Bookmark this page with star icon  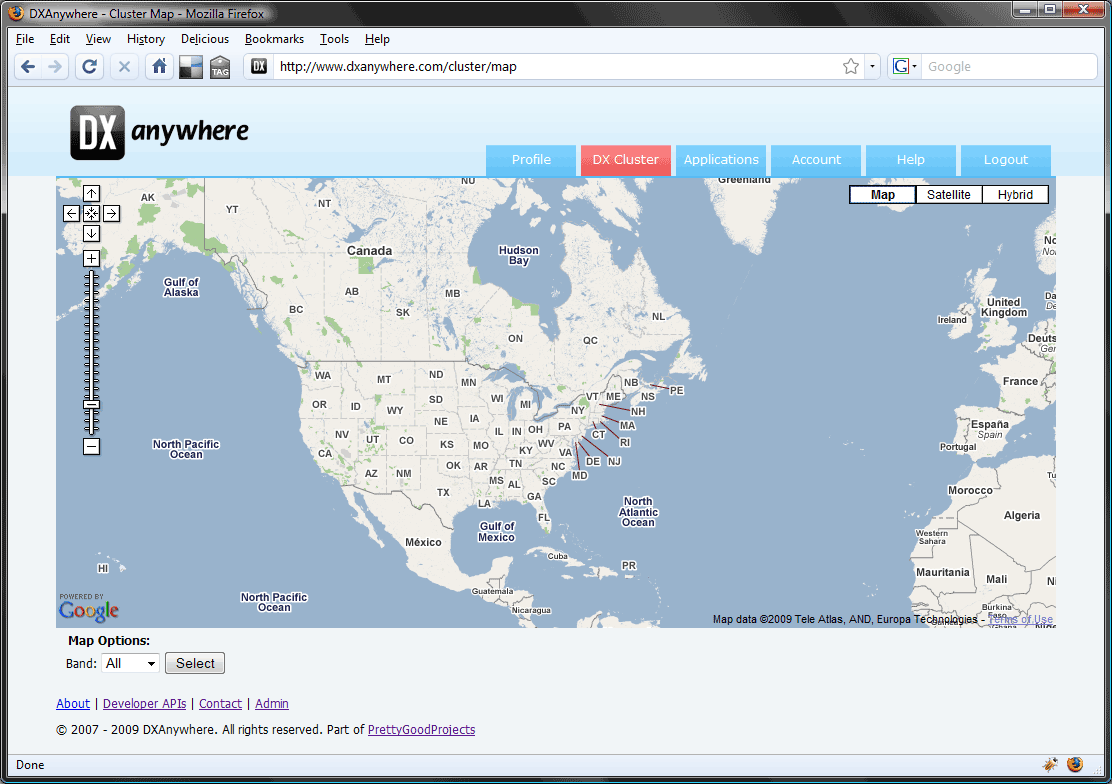pos(851,67)
